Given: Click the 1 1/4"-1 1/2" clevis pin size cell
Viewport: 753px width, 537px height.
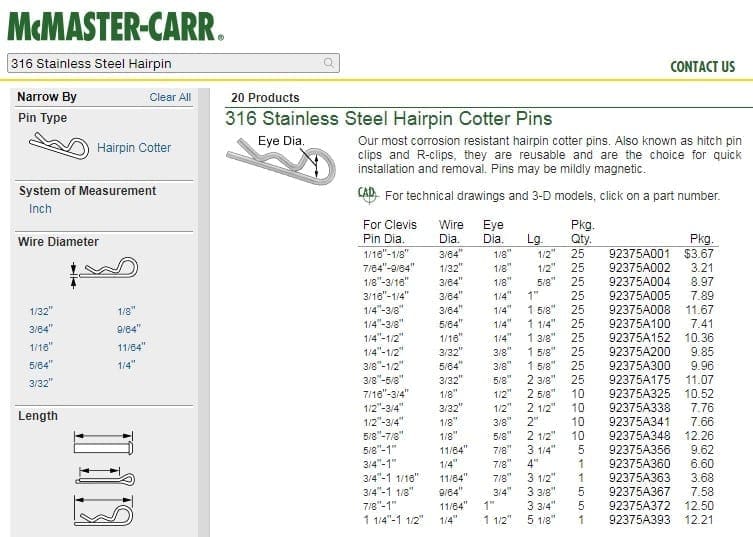Looking at the screenshot, I should (x=393, y=520).
